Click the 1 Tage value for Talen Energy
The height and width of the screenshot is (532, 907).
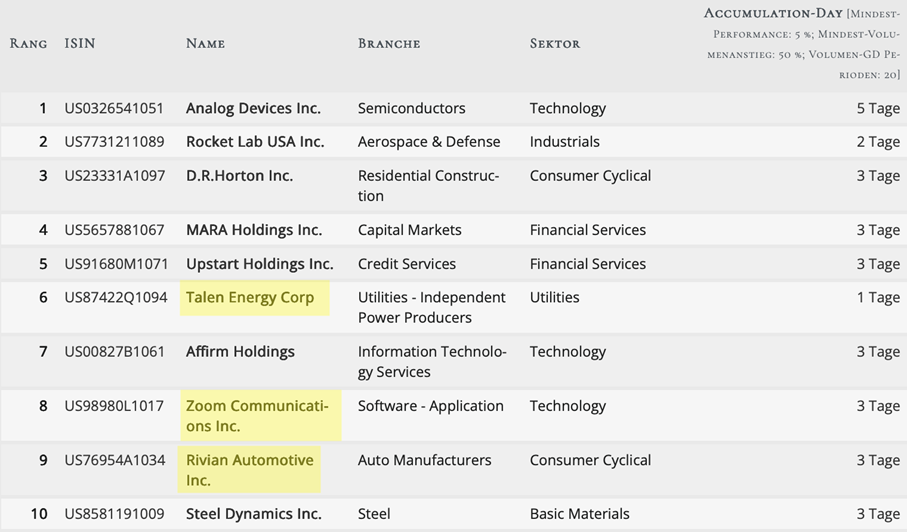coord(878,297)
